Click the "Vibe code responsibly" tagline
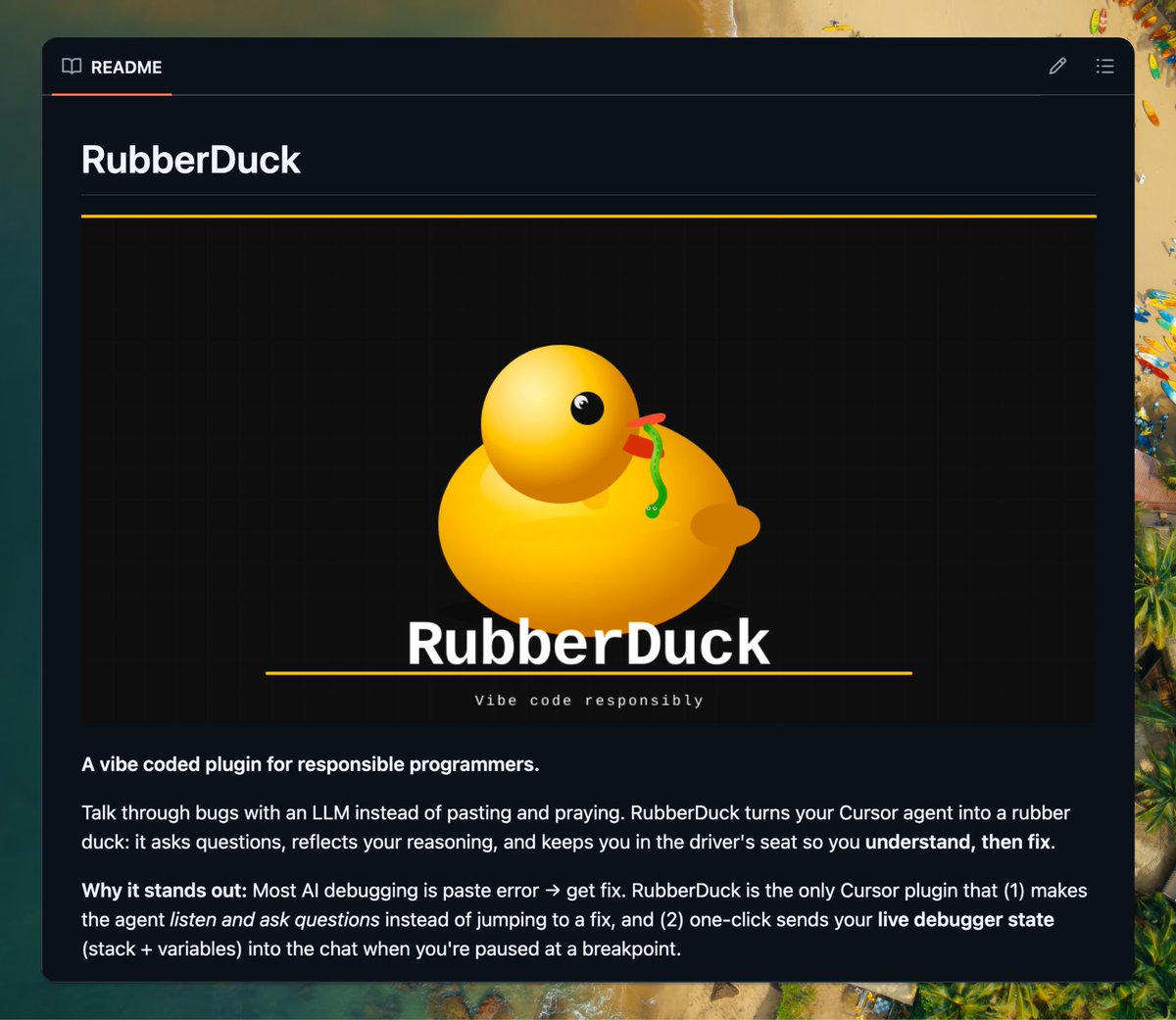Screen dimensions: 1176x1020 click(589, 701)
